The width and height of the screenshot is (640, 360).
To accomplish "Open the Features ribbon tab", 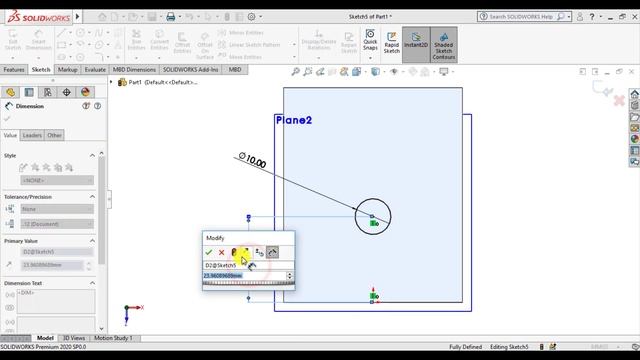I will [14, 70].
